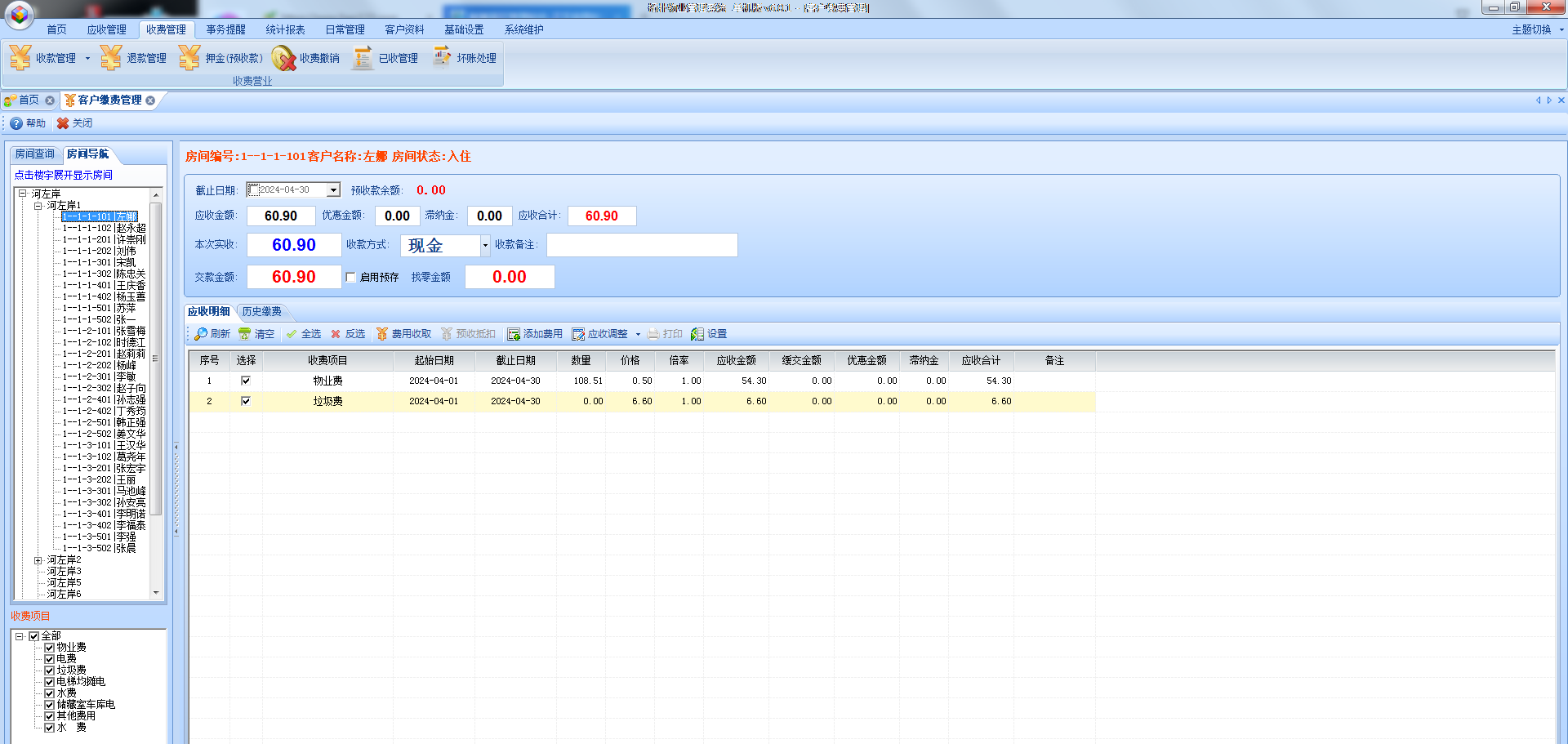
Task: Click room tree scrollbar down arrow
Action: click(x=156, y=593)
